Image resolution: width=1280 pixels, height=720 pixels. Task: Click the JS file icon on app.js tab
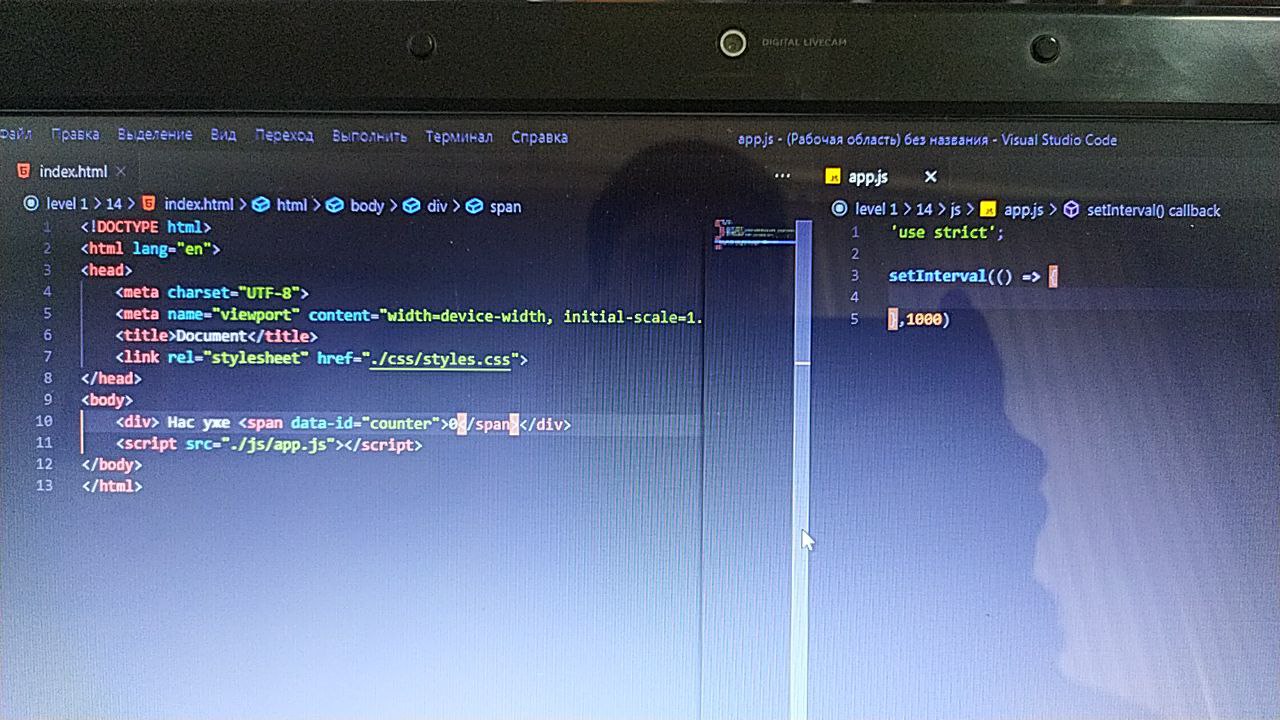click(x=832, y=177)
